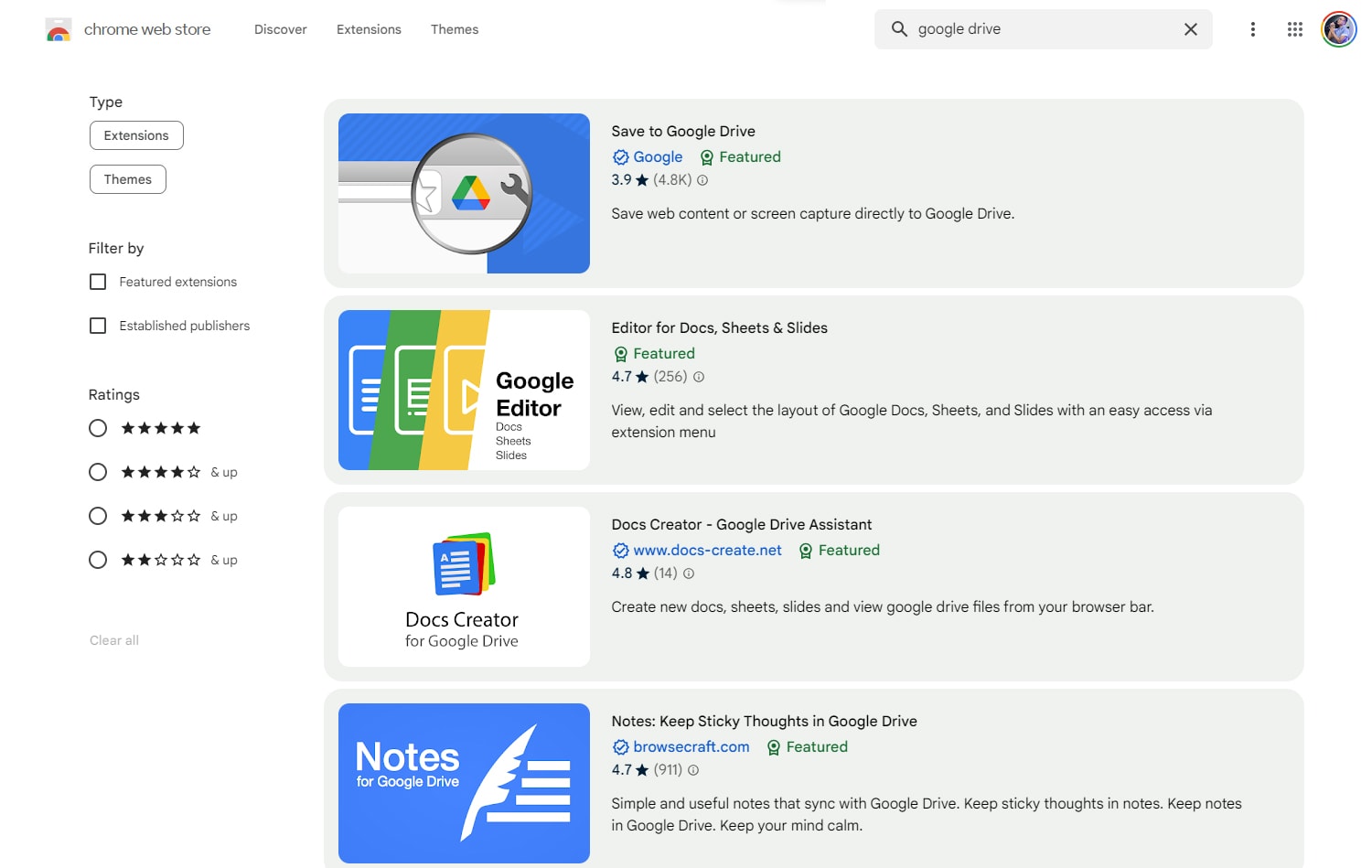
Task: Click the profile avatar picture
Action: tap(1338, 29)
